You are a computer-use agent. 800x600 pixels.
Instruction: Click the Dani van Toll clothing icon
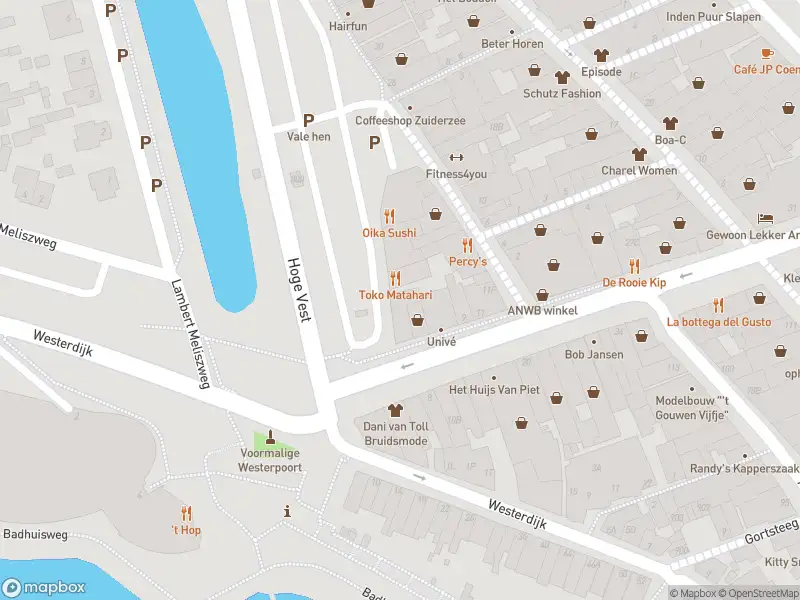click(395, 410)
